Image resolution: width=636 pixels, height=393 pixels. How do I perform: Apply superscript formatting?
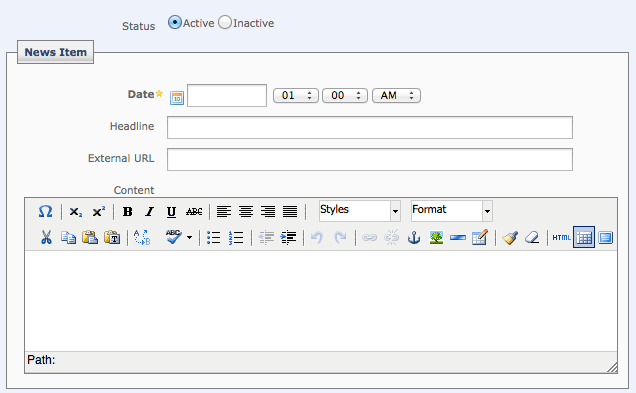[99, 212]
